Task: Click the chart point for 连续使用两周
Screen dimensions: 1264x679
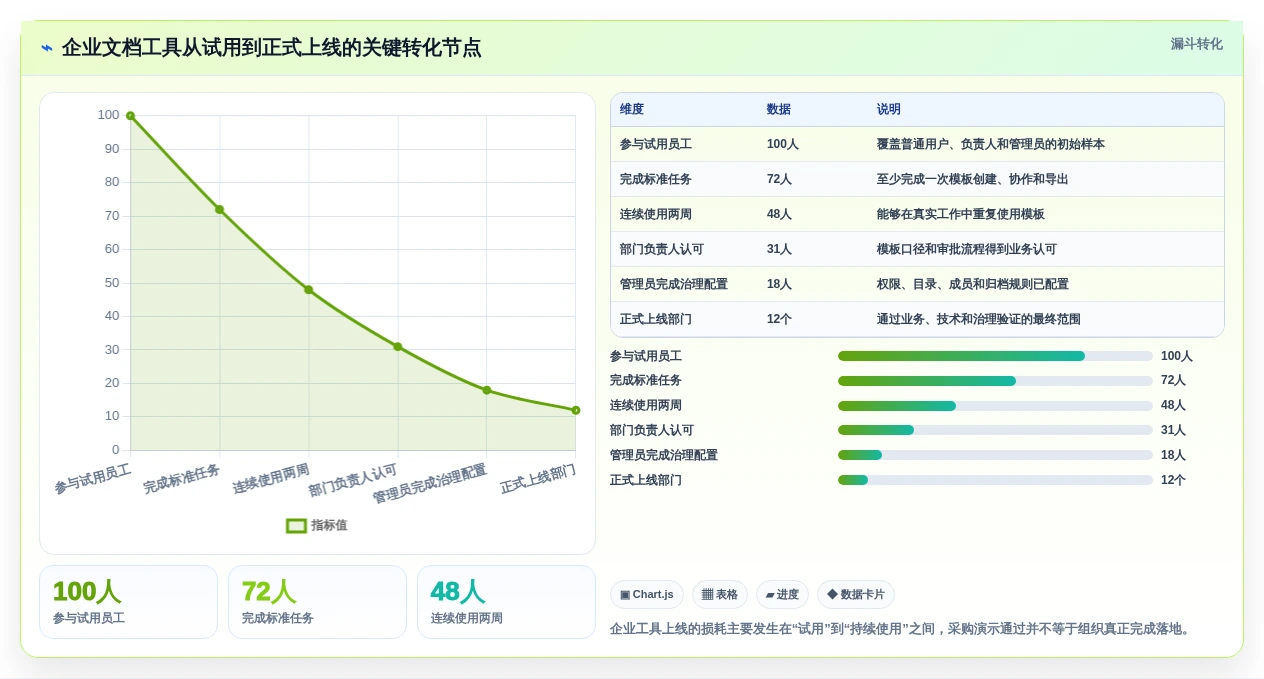Action: [x=308, y=290]
